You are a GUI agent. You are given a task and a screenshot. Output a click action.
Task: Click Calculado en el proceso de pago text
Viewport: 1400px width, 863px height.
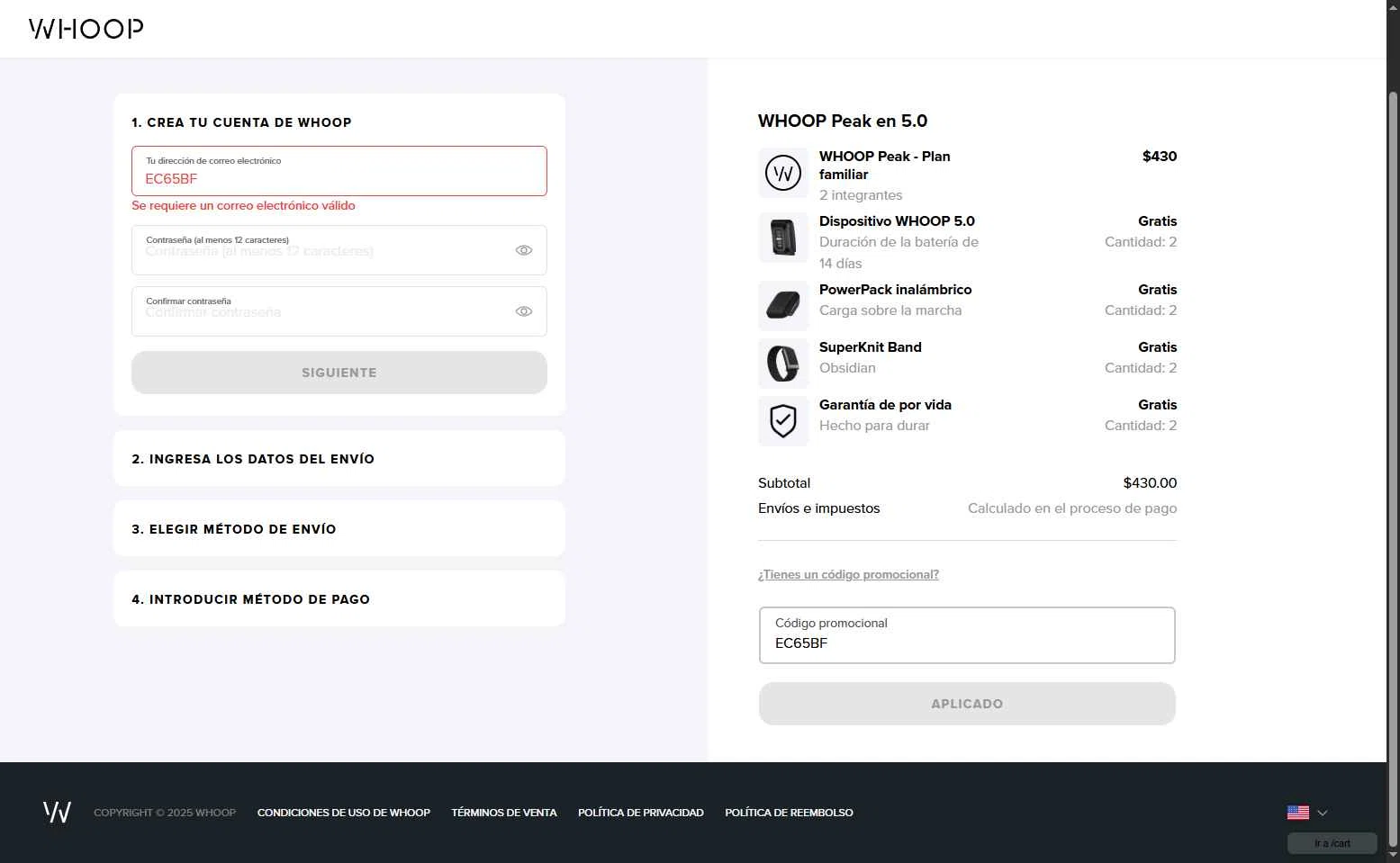(x=1072, y=508)
